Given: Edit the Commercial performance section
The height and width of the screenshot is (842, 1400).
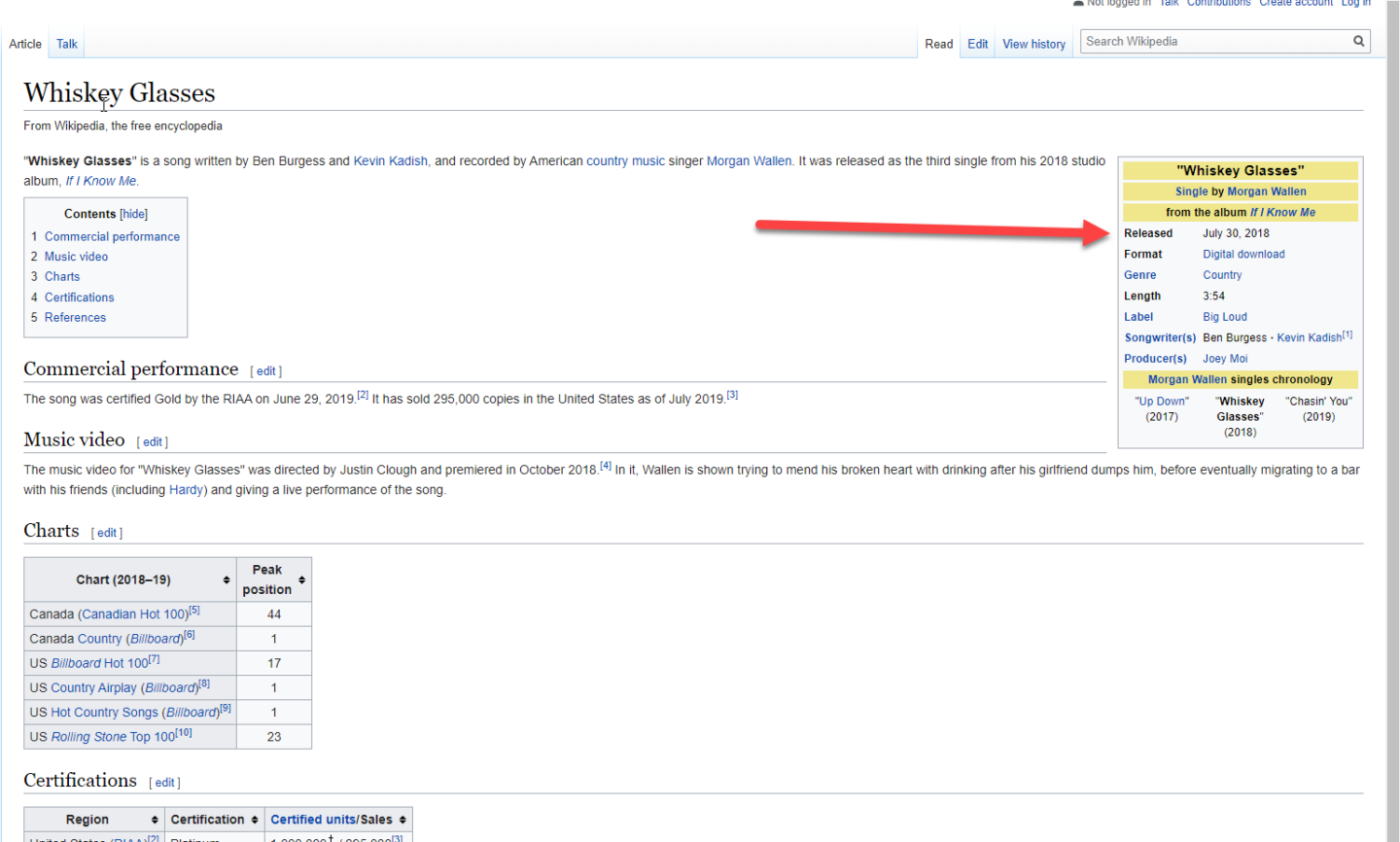Looking at the screenshot, I should pyautogui.click(x=265, y=371).
